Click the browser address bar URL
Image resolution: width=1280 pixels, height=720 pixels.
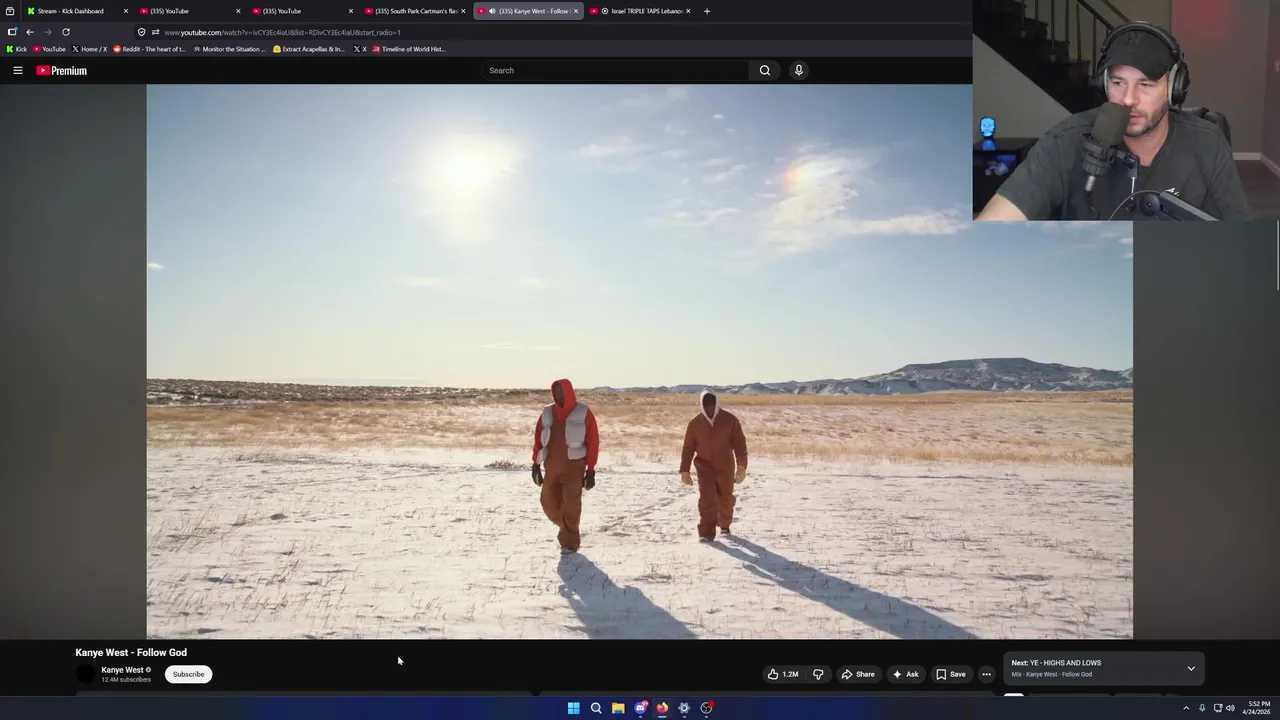[x=282, y=32]
